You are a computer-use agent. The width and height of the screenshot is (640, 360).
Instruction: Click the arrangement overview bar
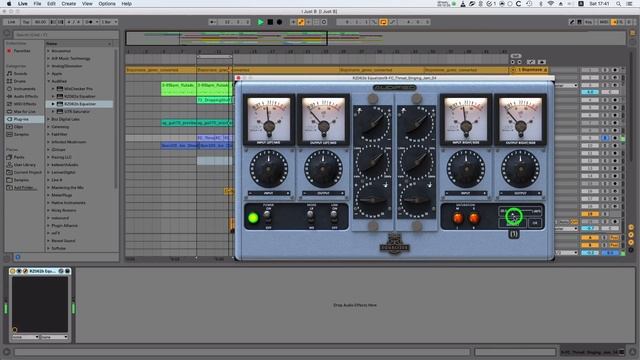tap(376, 38)
